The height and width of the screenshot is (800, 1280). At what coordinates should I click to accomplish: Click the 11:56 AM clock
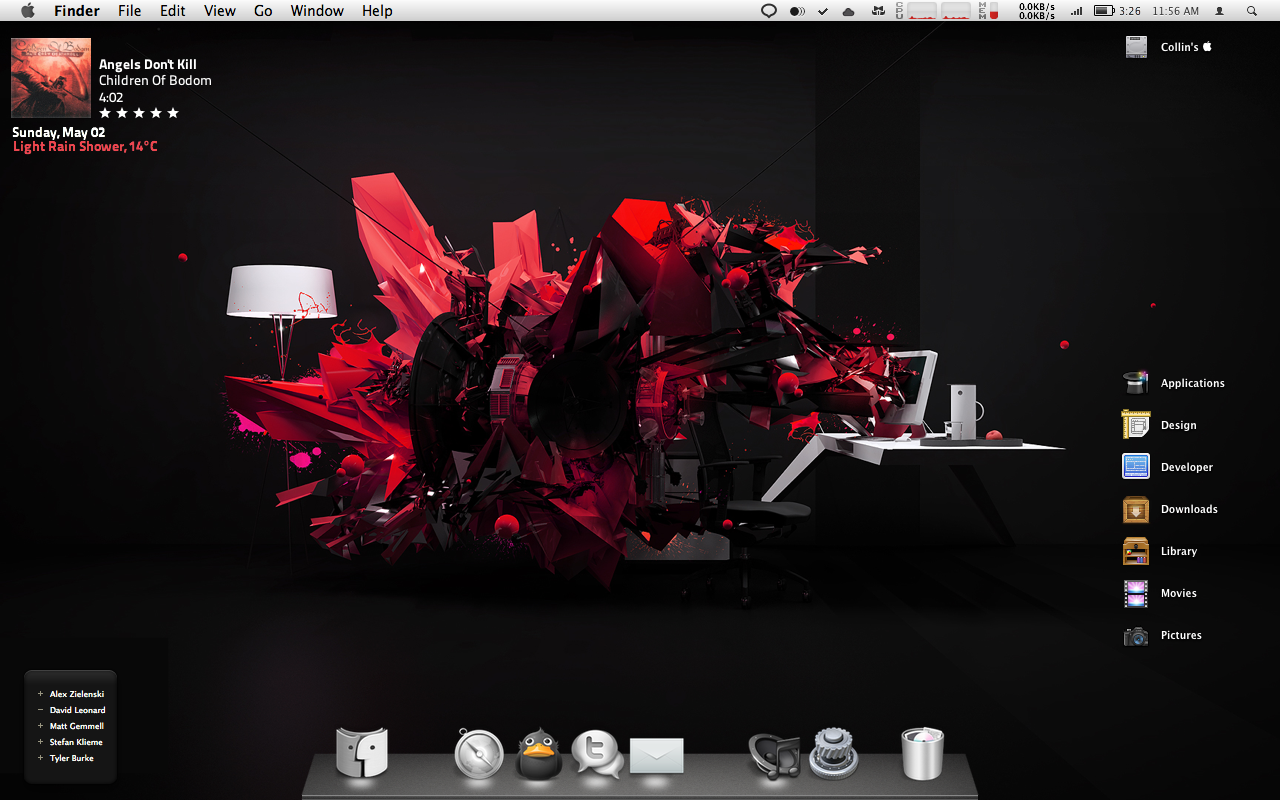tap(1176, 11)
